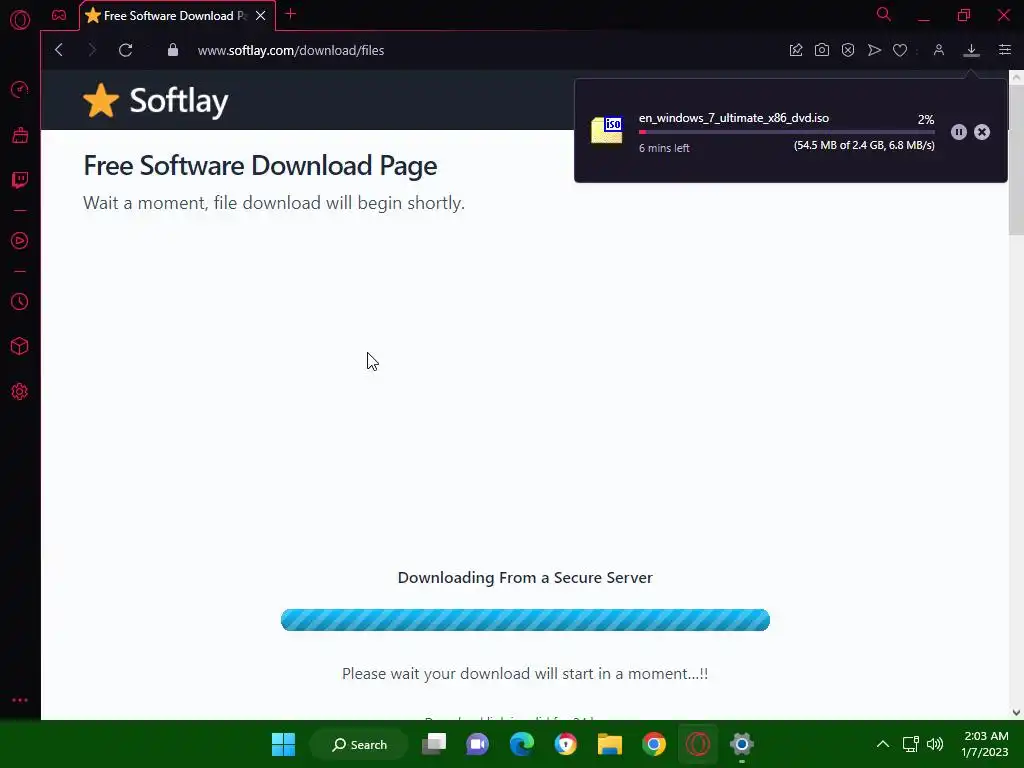Open Task View on taskbar
The width and height of the screenshot is (1024, 768).
[x=434, y=744]
